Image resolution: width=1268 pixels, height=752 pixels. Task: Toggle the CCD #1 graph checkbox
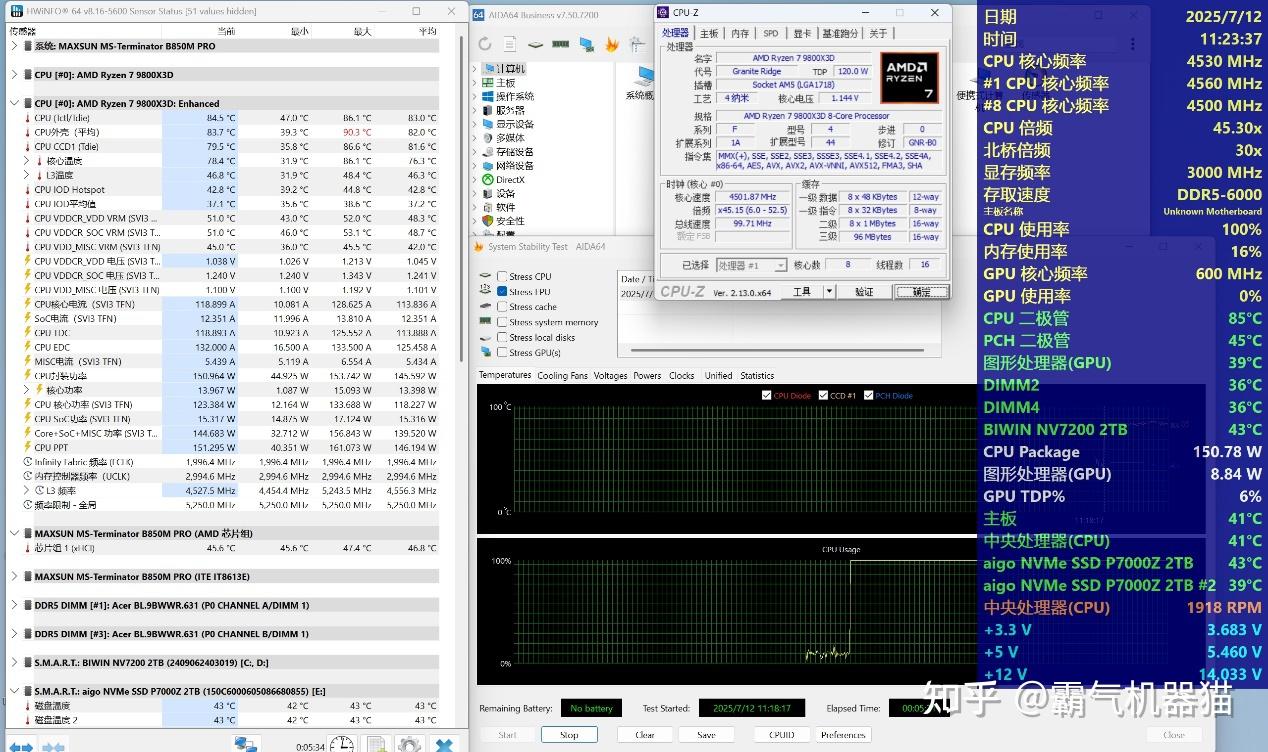click(823, 396)
